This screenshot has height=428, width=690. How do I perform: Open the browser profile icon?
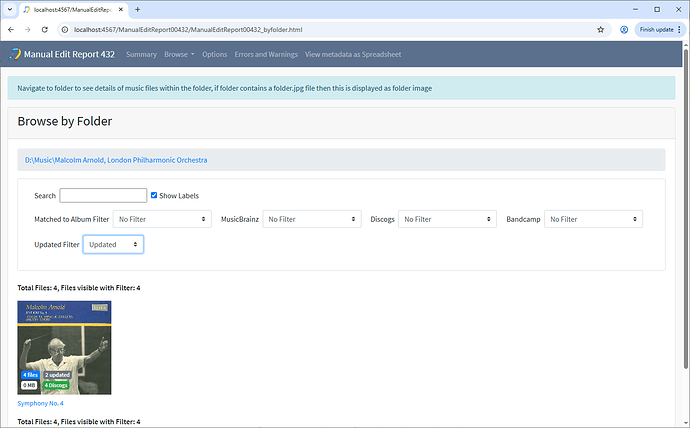[624, 29]
